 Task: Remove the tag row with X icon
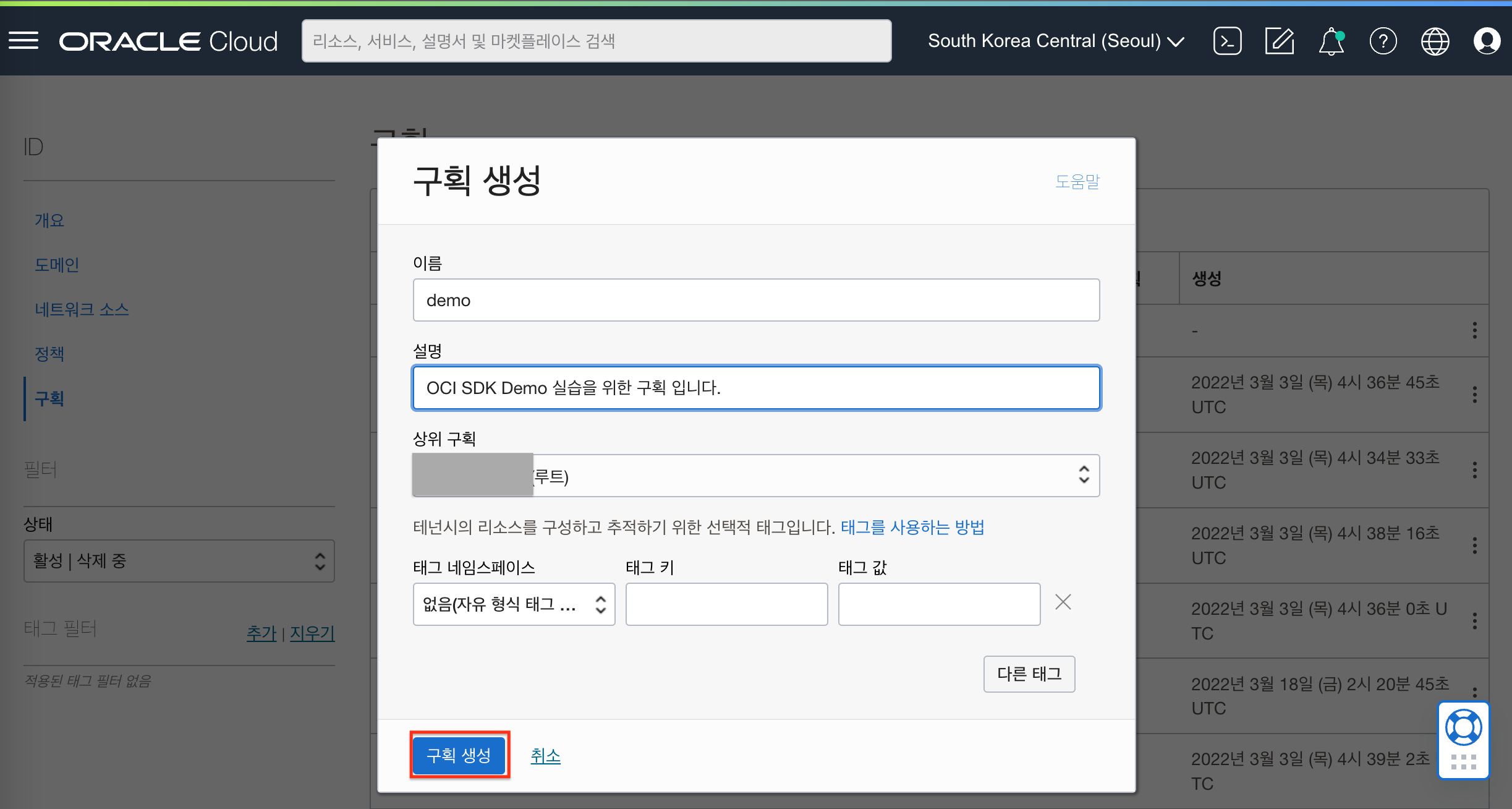click(x=1063, y=602)
